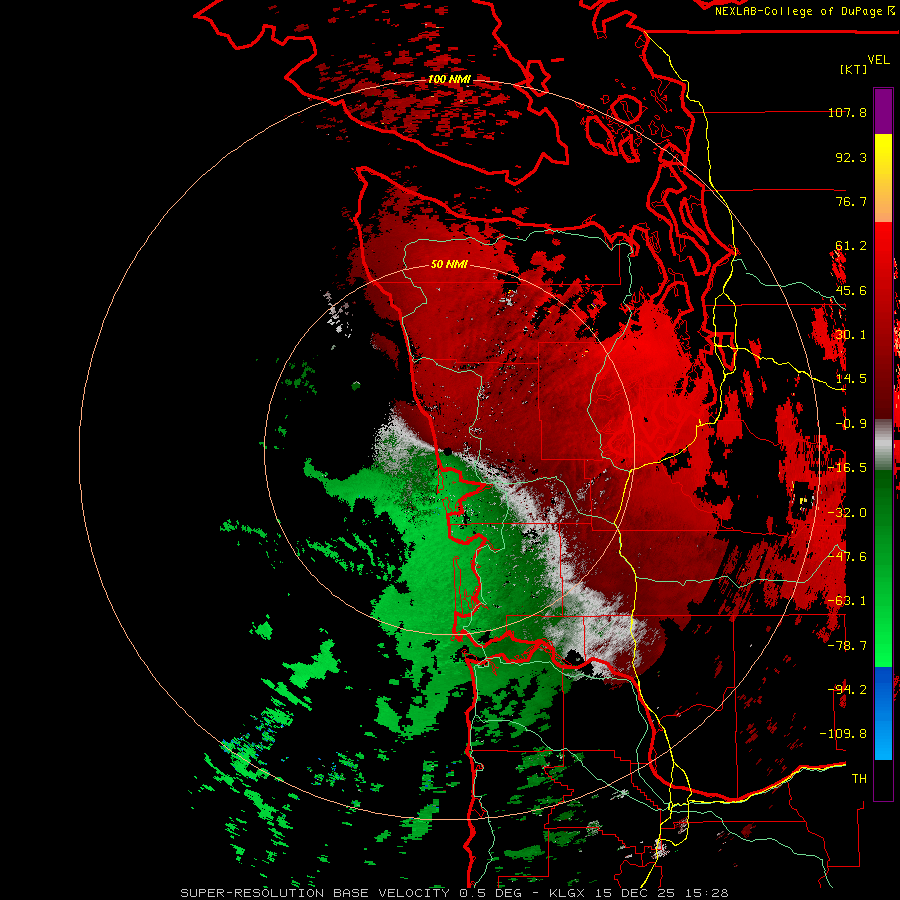Image resolution: width=900 pixels, height=900 pixels.
Task: Click the -78.7 scale value
Action: click(x=847, y=646)
